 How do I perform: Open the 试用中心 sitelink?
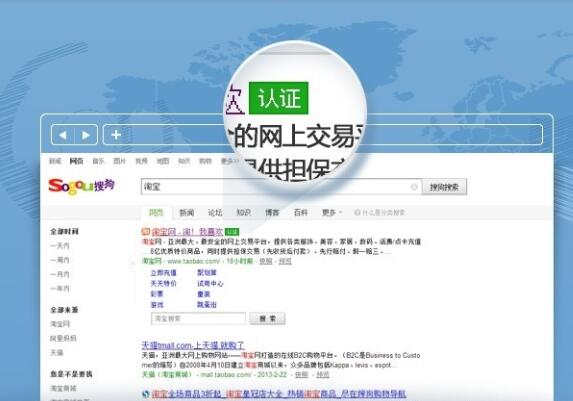(210, 283)
